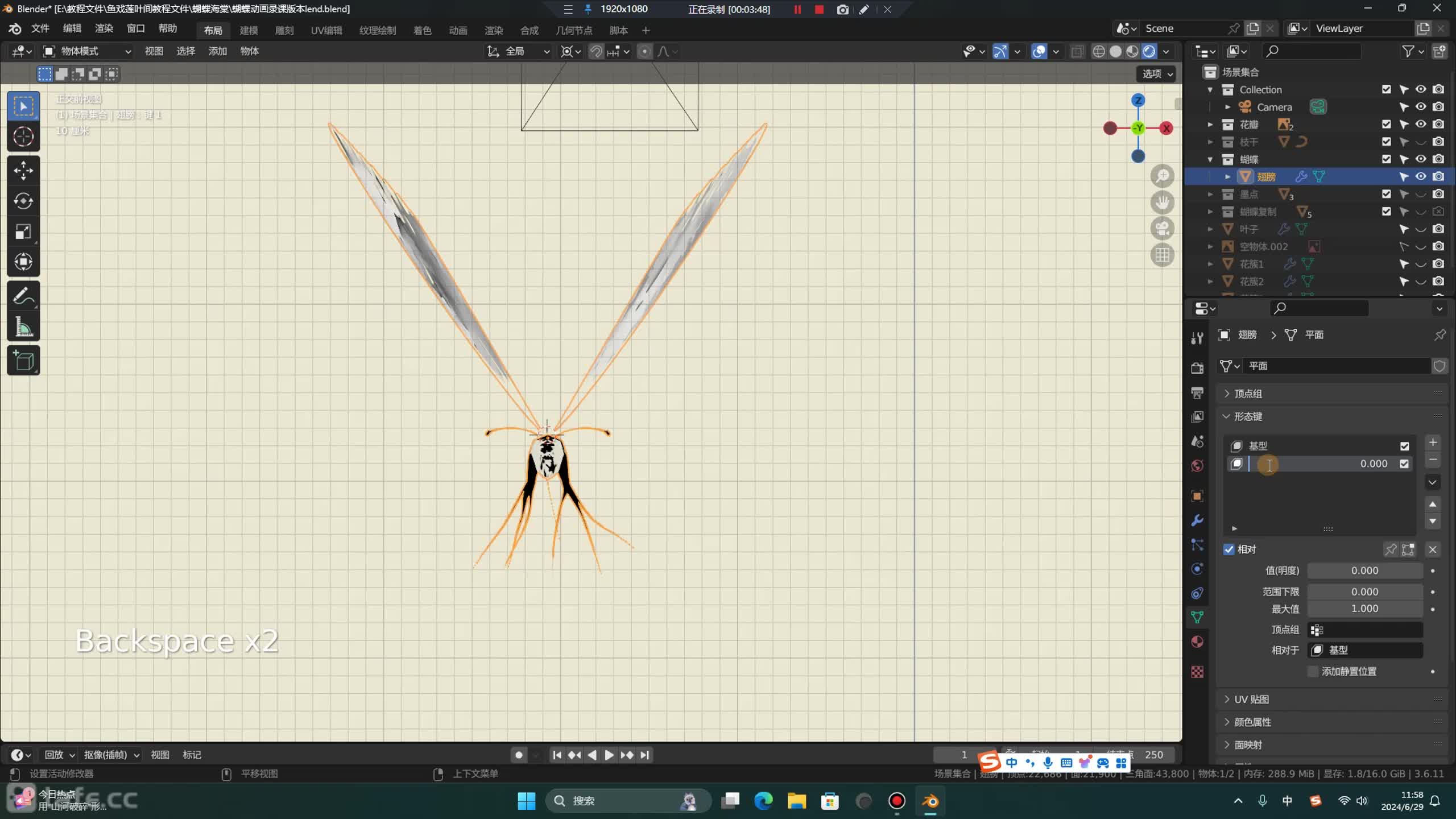Activate the Transform tool

[x=23, y=262]
